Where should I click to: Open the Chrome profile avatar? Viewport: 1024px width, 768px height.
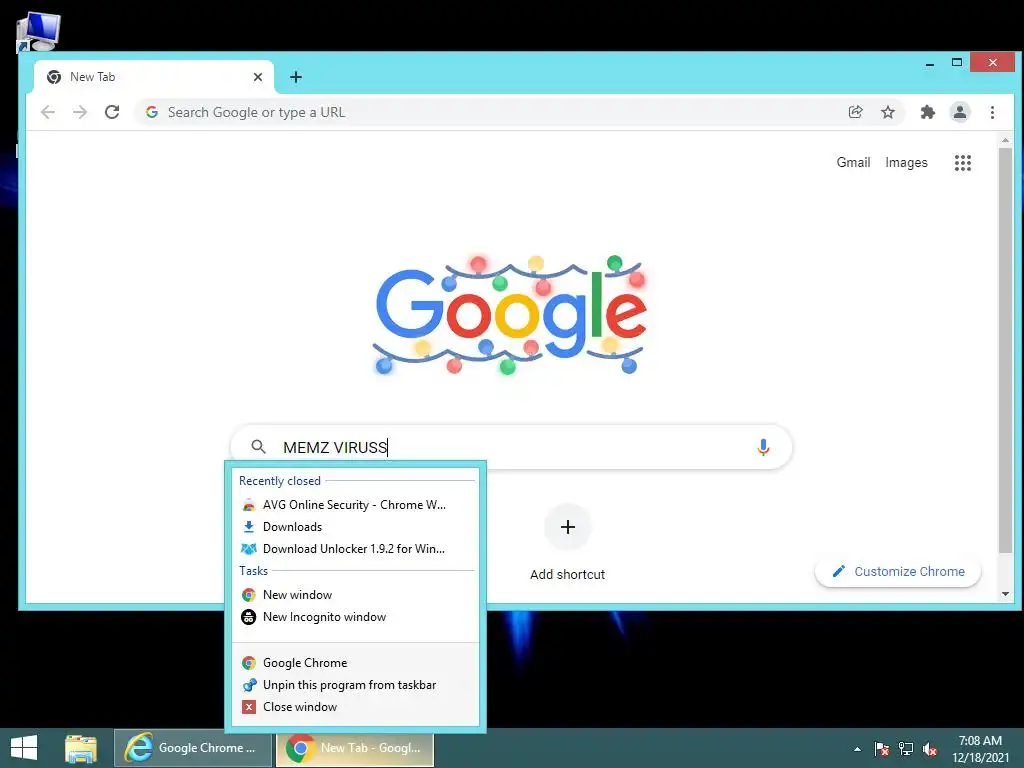(x=959, y=112)
